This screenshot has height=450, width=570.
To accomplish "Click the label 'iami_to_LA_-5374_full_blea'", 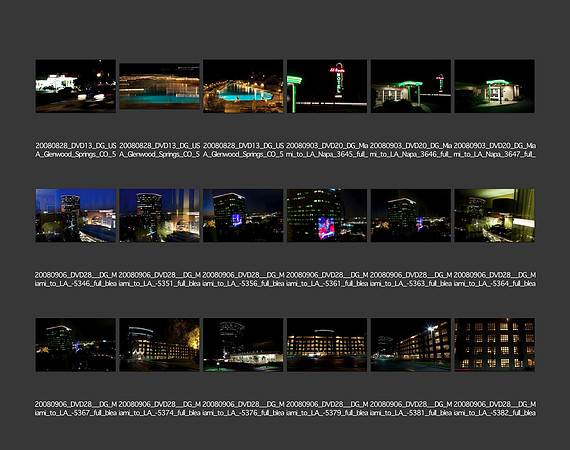I will coord(160,413).
